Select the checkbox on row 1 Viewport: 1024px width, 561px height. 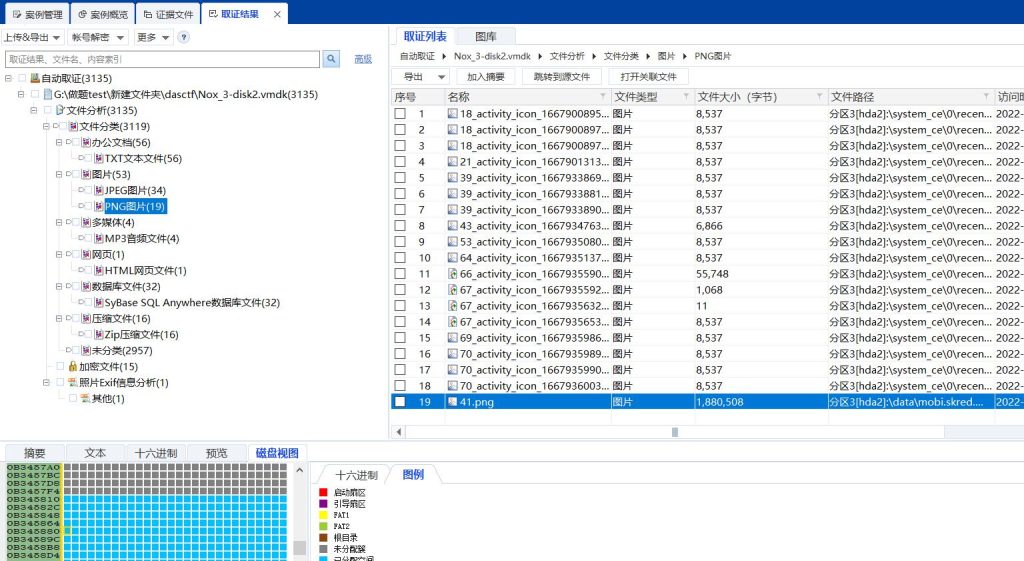400,114
